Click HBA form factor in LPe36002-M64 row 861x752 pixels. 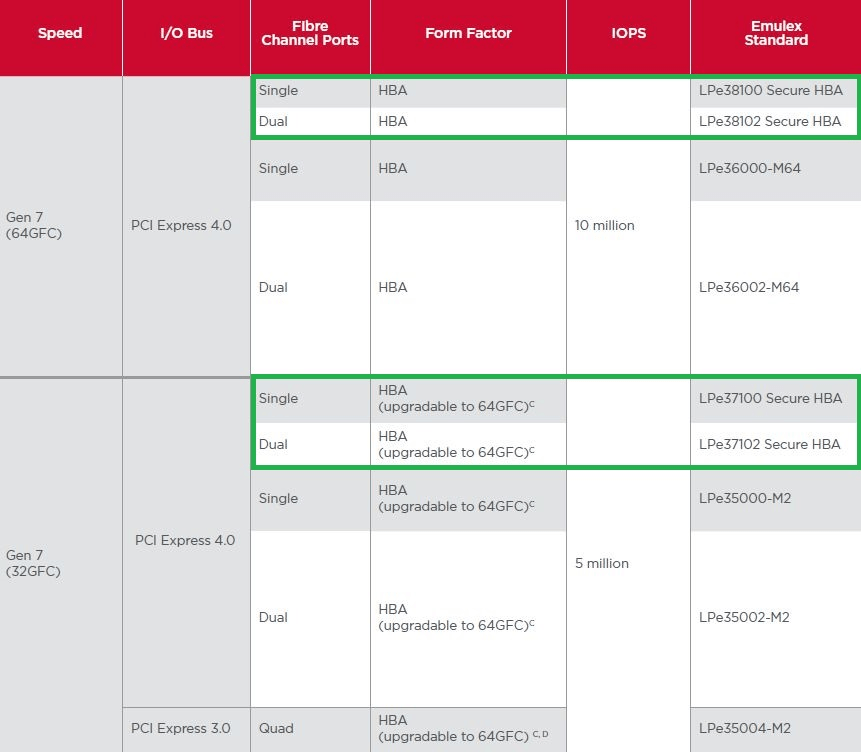coord(393,287)
